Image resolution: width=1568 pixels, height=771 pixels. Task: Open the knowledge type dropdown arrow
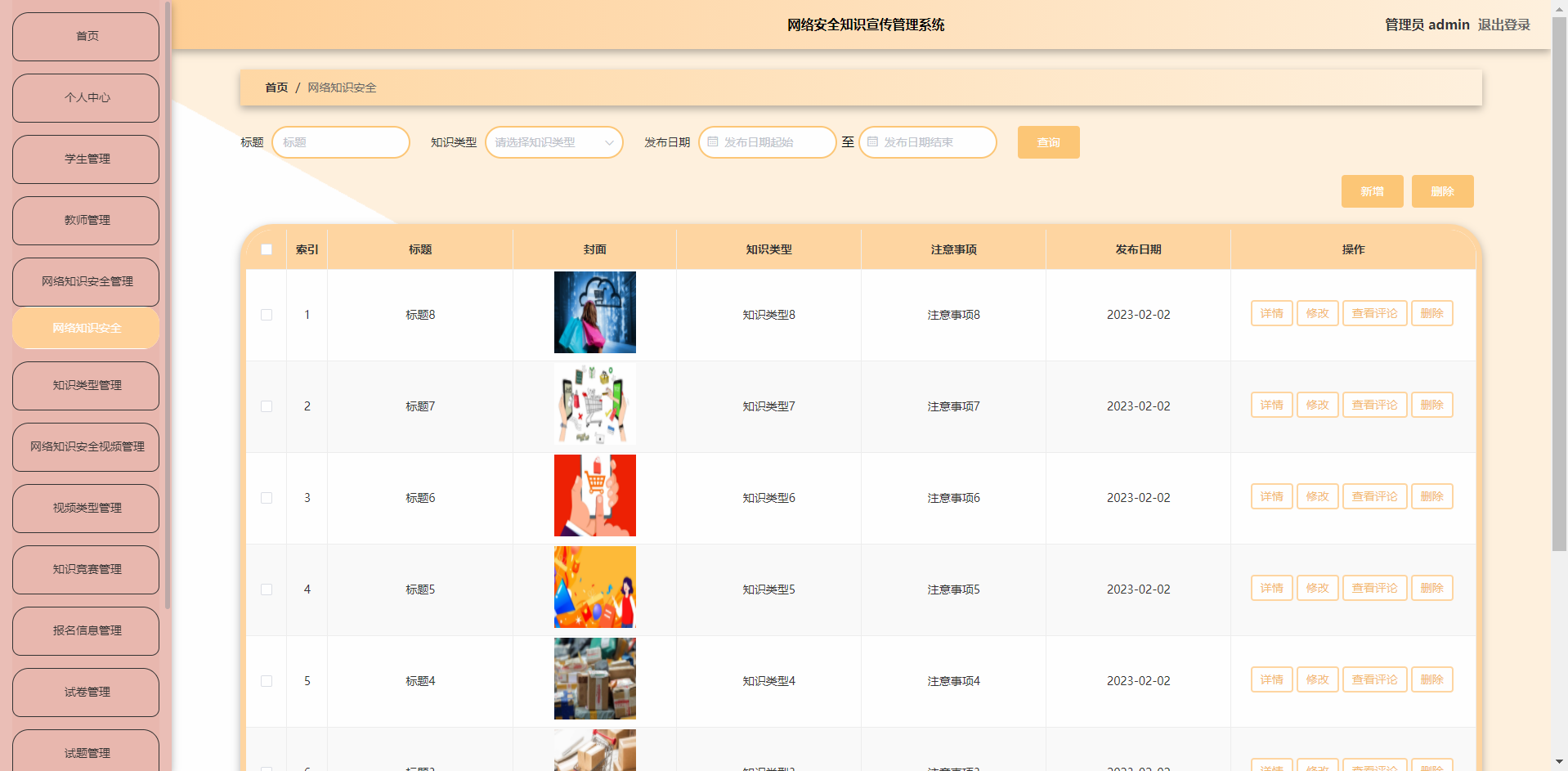(x=609, y=143)
